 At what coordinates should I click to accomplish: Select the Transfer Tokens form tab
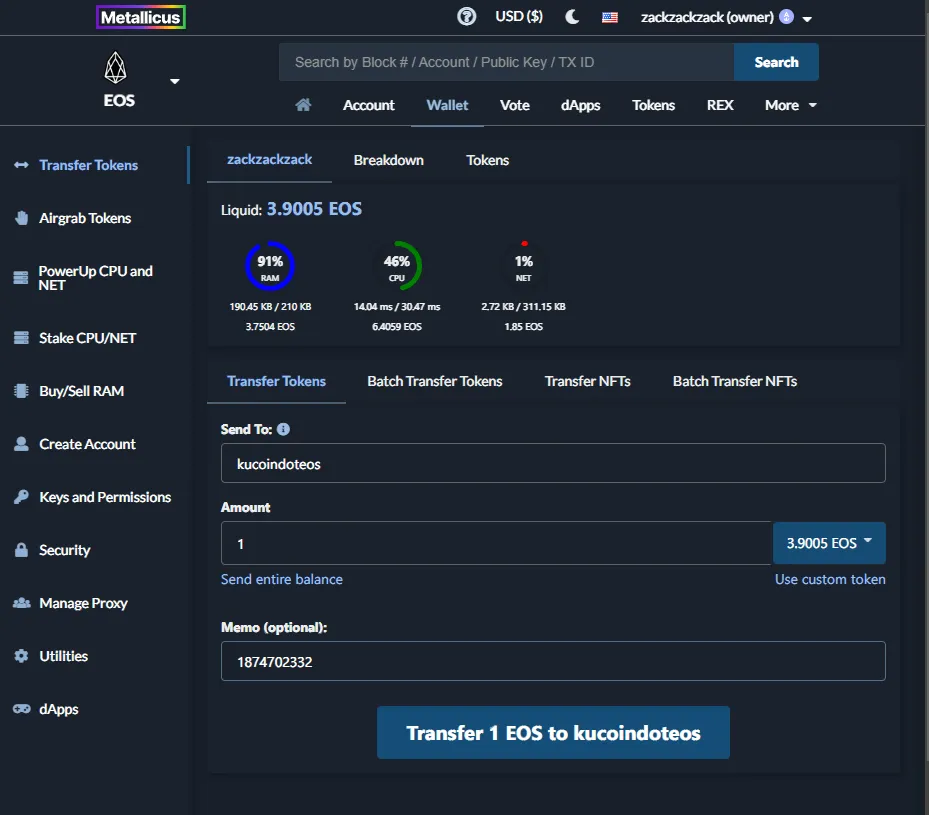pos(276,381)
